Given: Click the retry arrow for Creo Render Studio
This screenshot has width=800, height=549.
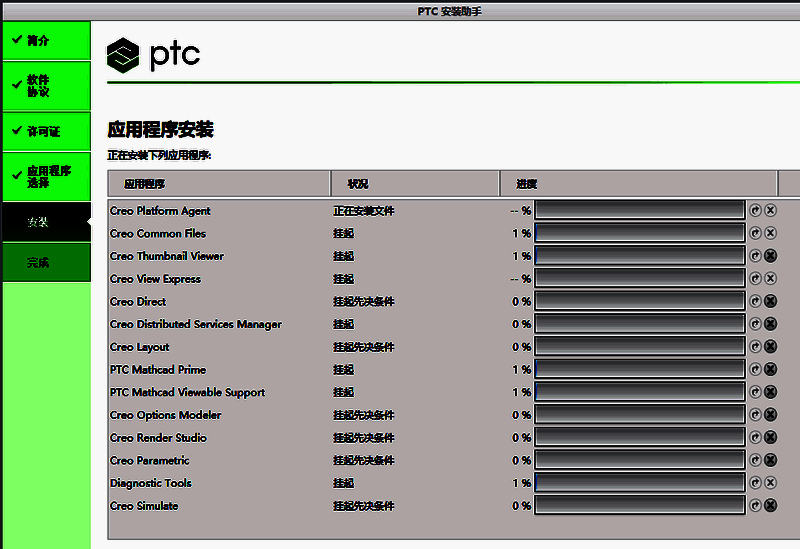Looking at the screenshot, I should 756,438.
